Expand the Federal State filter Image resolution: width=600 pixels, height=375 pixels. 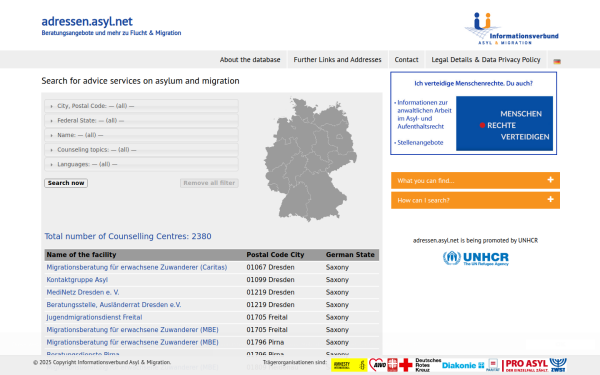tap(141, 120)
